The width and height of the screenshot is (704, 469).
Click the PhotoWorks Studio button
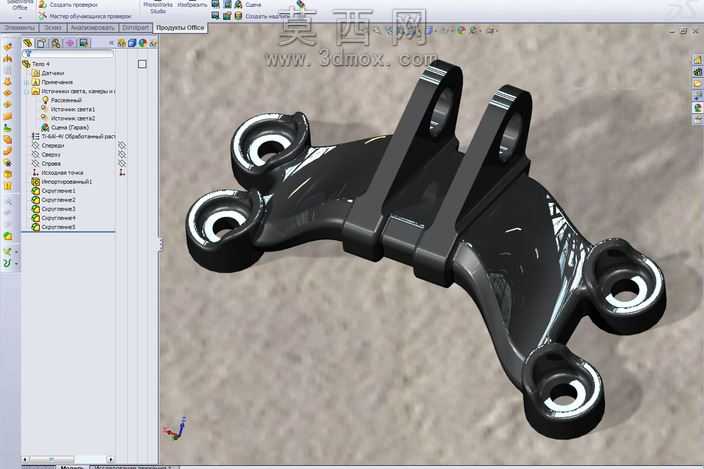click(158, 6)
